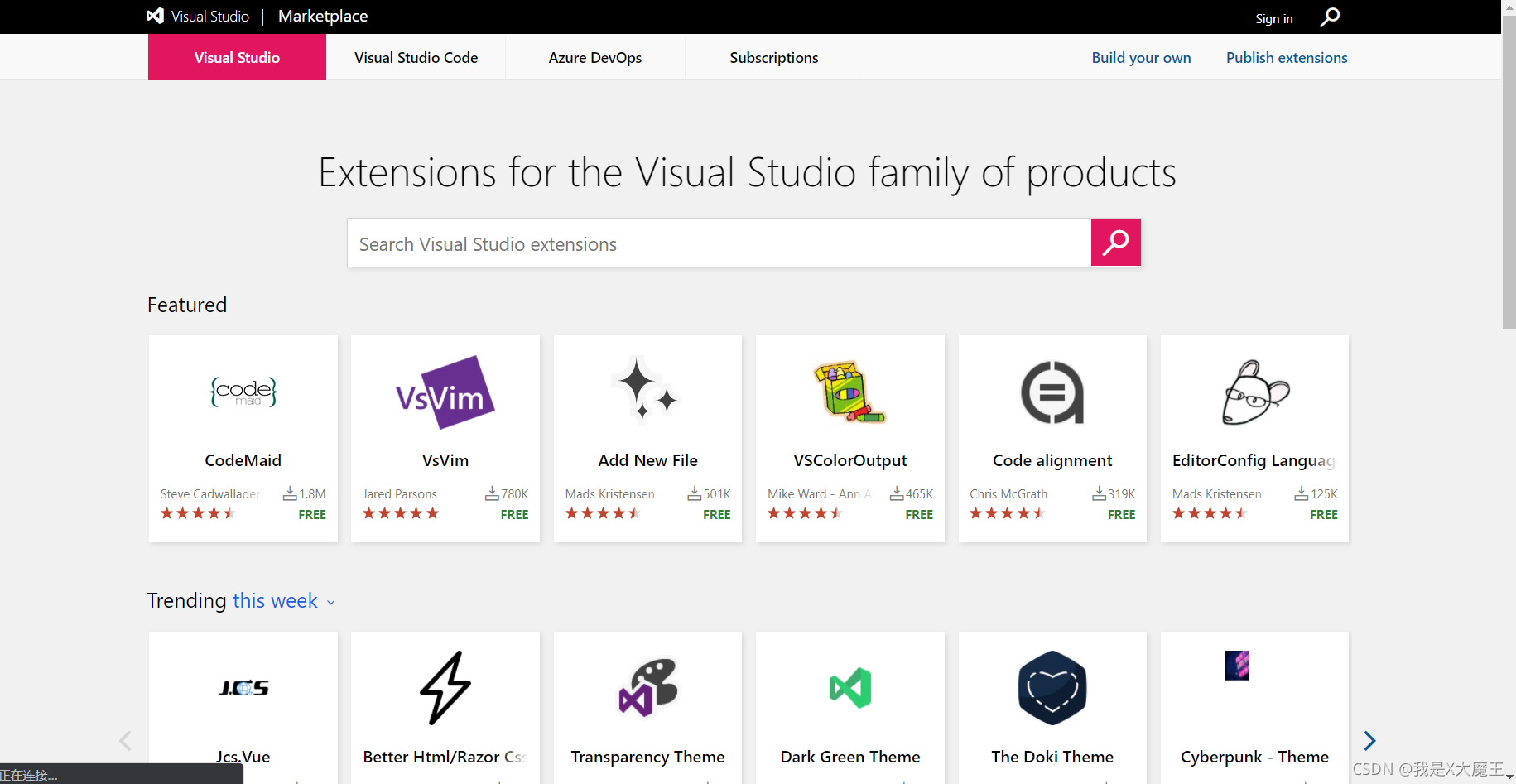This screenshot has height=784, width=1516.
Task: Click Add New File download count 501K
Action: tap(710, 493)
